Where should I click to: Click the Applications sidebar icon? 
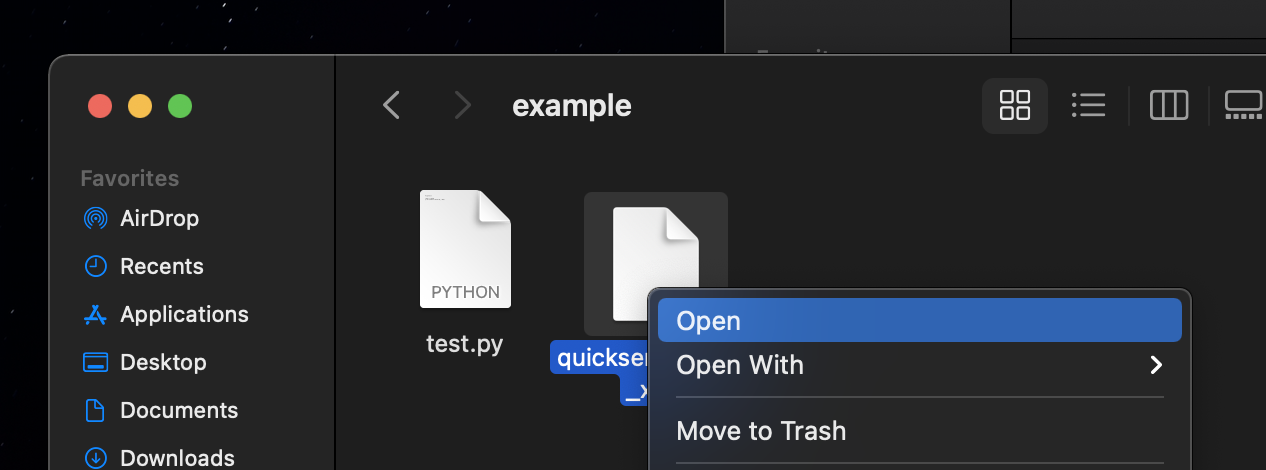pos(96,314)
